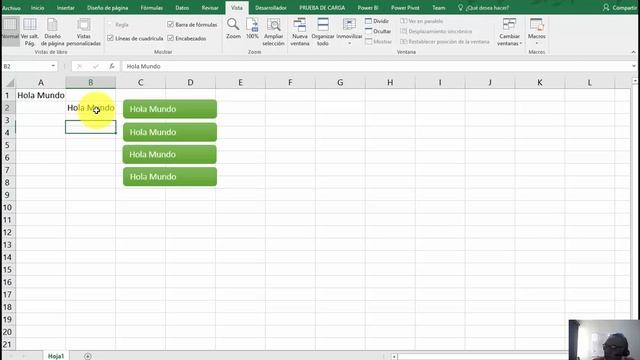Open the Insertar tab
This screenshot has height=360, width=640.
click(x=66, y=8)
